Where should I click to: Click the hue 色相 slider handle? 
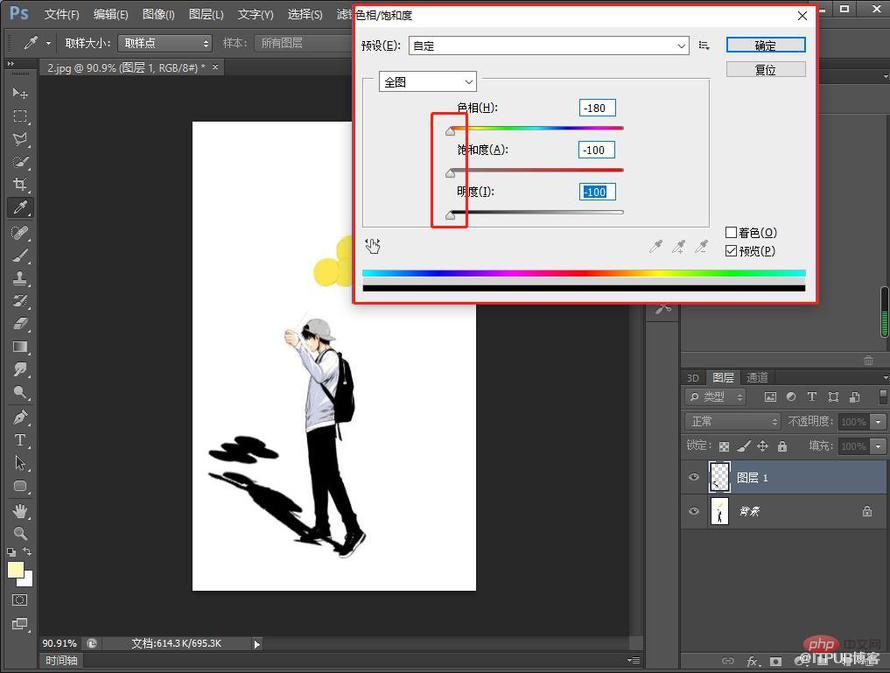coord(450,131)
